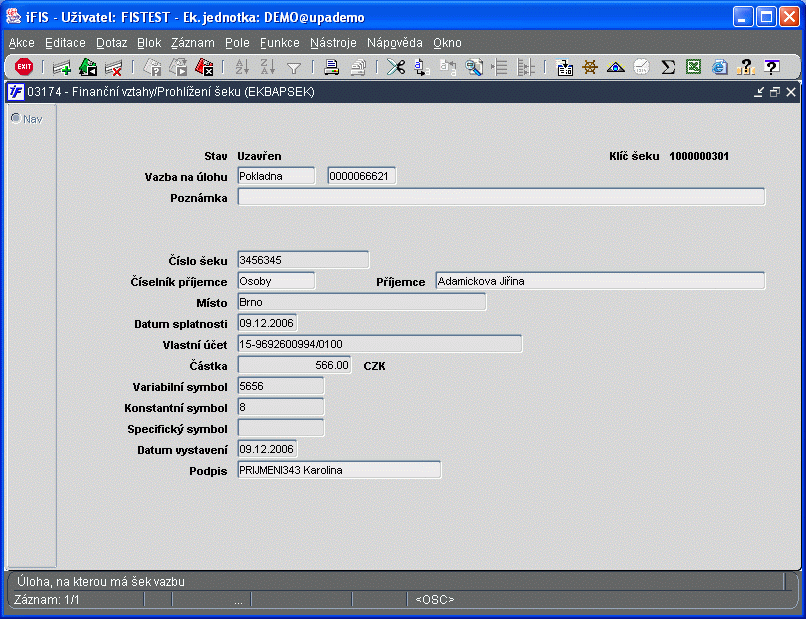Click the Konstantní symbol field
The height and width of the screenshot is (619, 806).
click(x=281, y=407)
